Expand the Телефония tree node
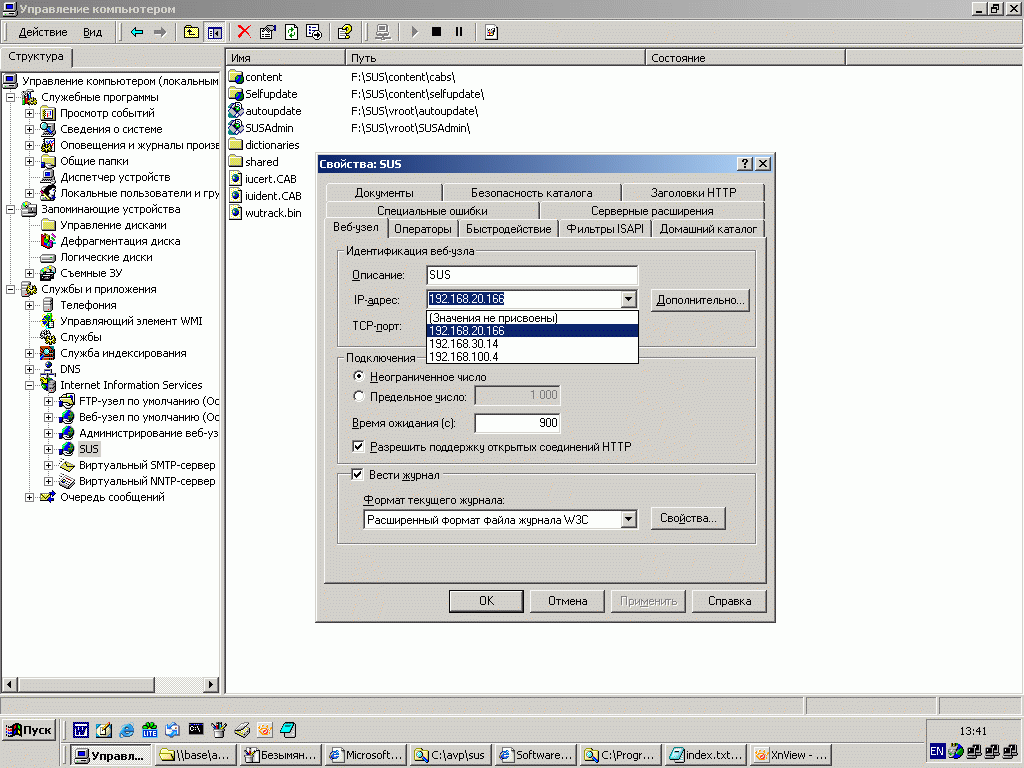This screenshot has height=768, width=1024. click(29, 305)
